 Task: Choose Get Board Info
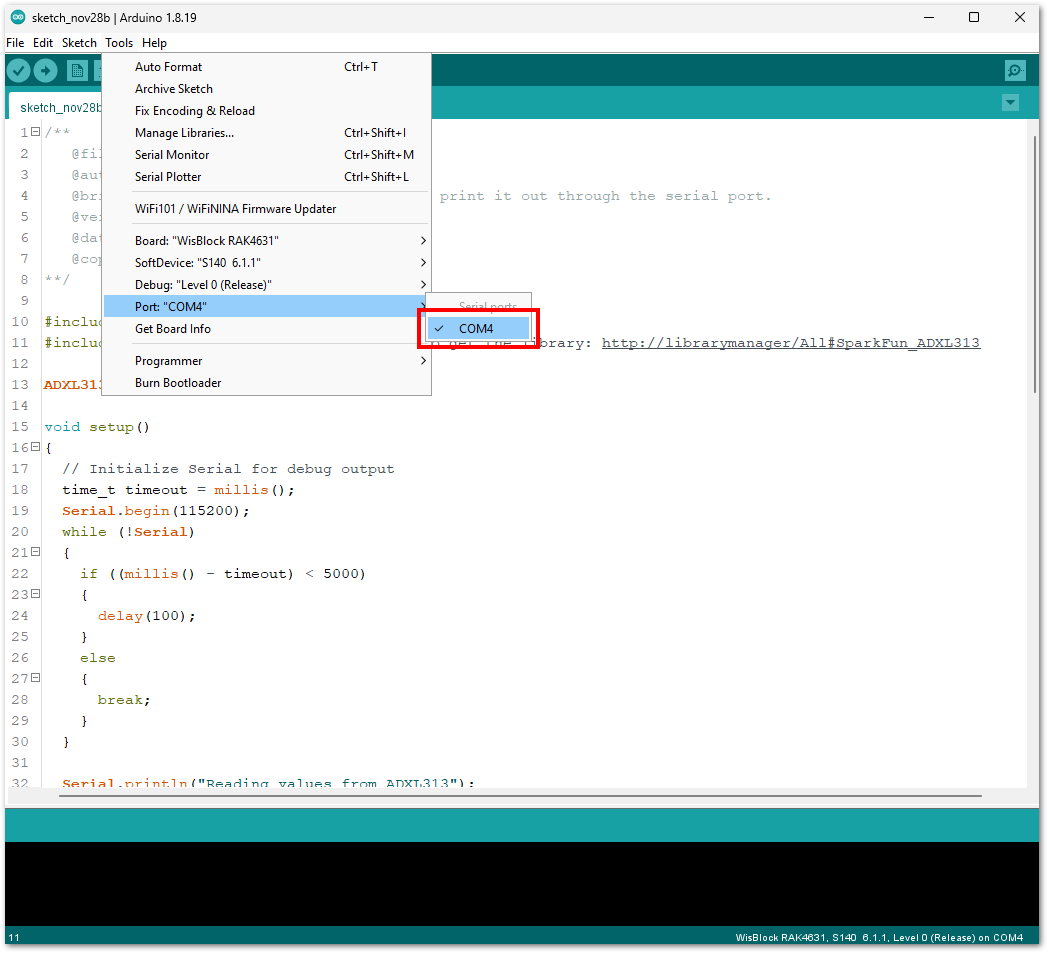266,329
